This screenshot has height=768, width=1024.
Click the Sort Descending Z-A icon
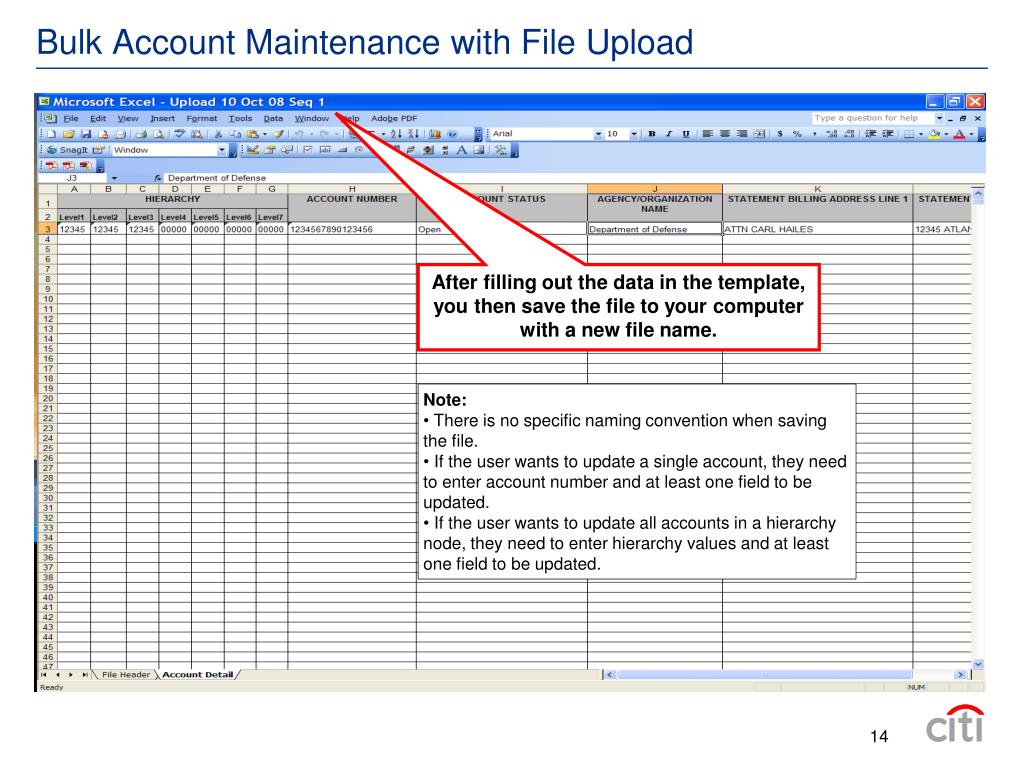[413, 134]
